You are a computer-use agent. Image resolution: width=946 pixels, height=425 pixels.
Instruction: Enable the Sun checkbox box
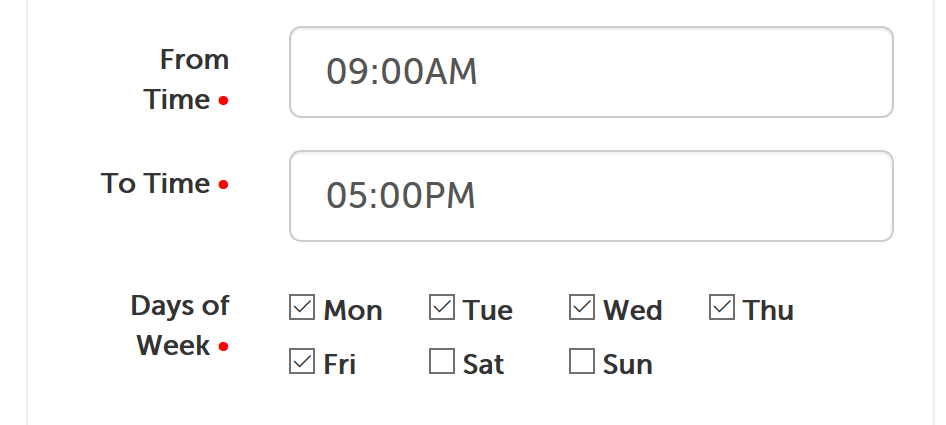(582, 362)
